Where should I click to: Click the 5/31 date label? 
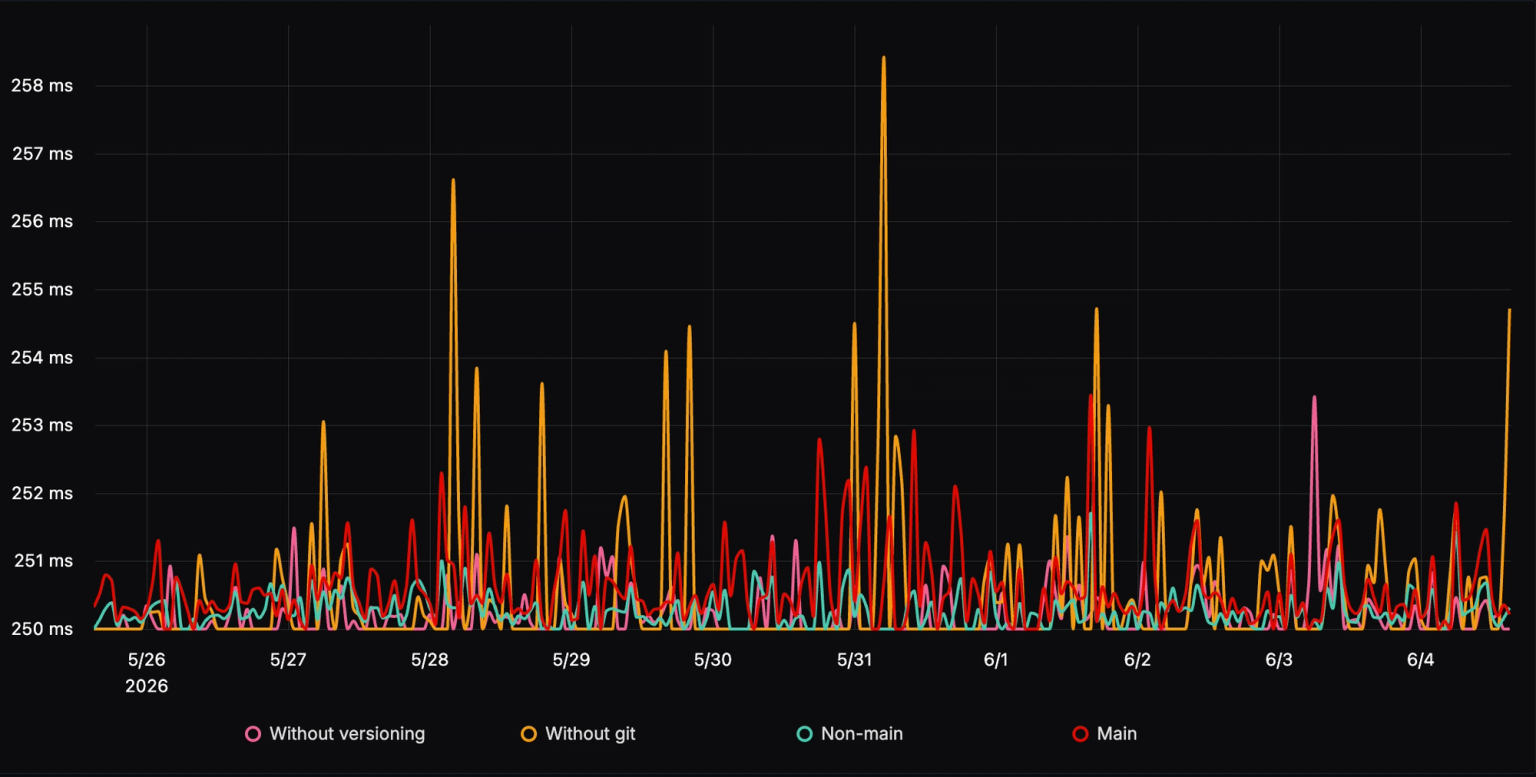tap(854, 660)
